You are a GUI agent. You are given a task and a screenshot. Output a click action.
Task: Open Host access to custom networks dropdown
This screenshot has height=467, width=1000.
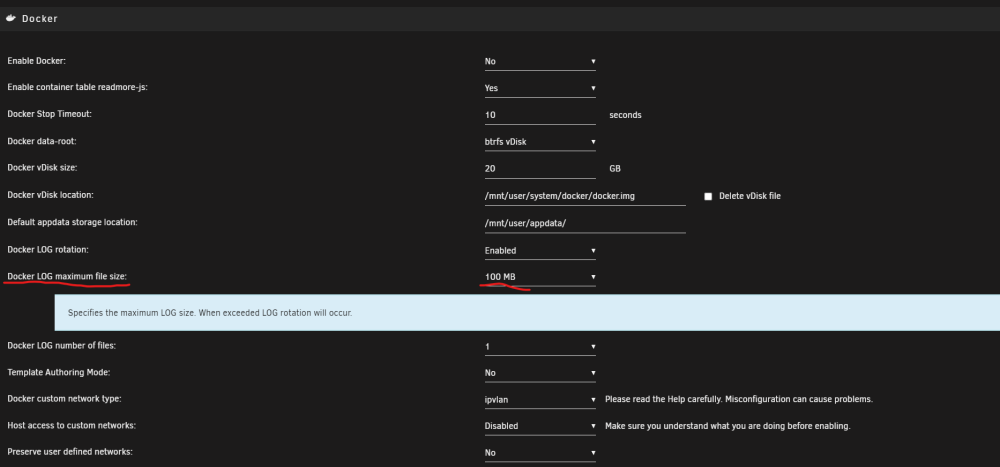540,426
